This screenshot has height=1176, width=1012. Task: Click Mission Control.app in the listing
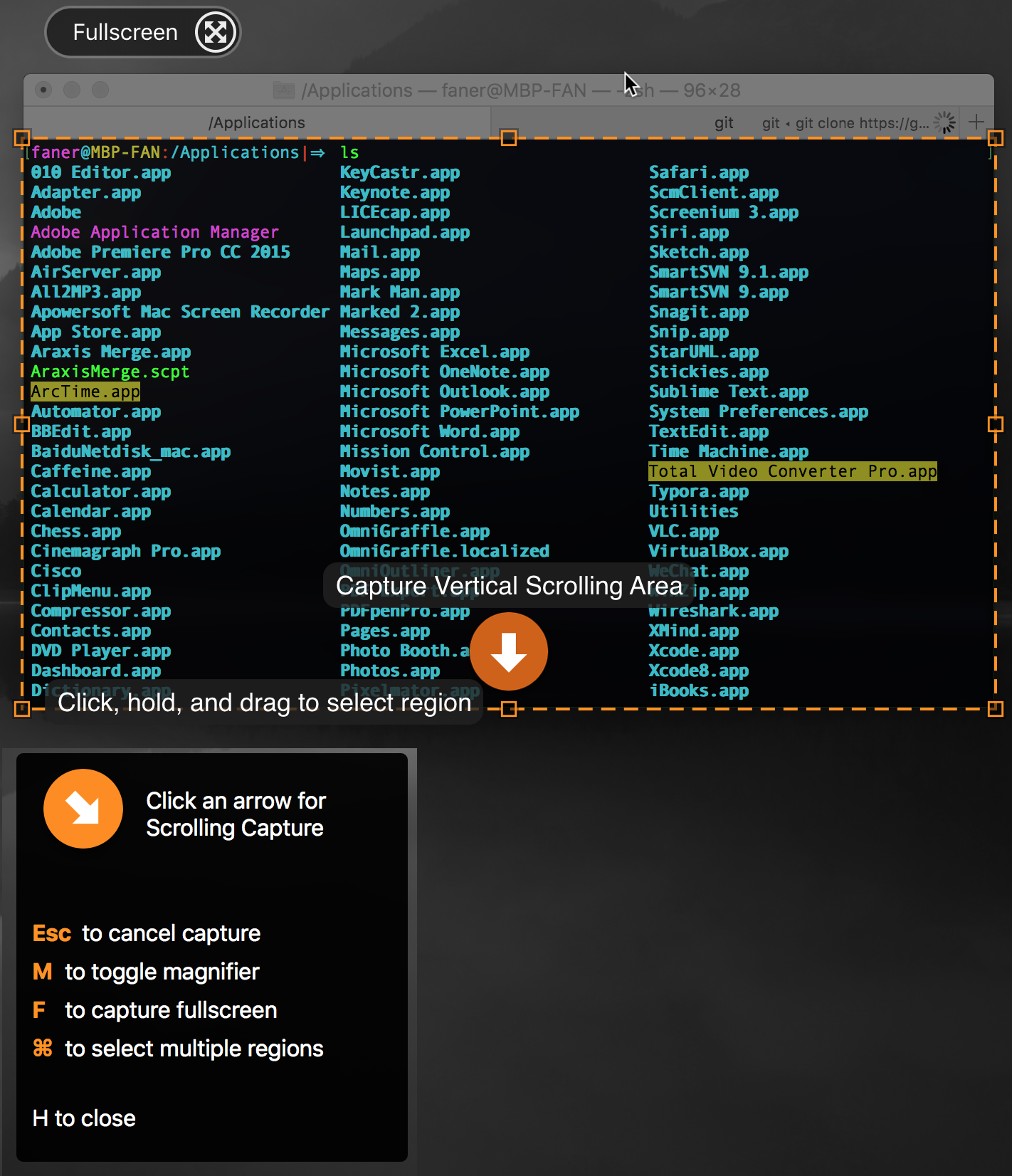[x=435, y=451]
